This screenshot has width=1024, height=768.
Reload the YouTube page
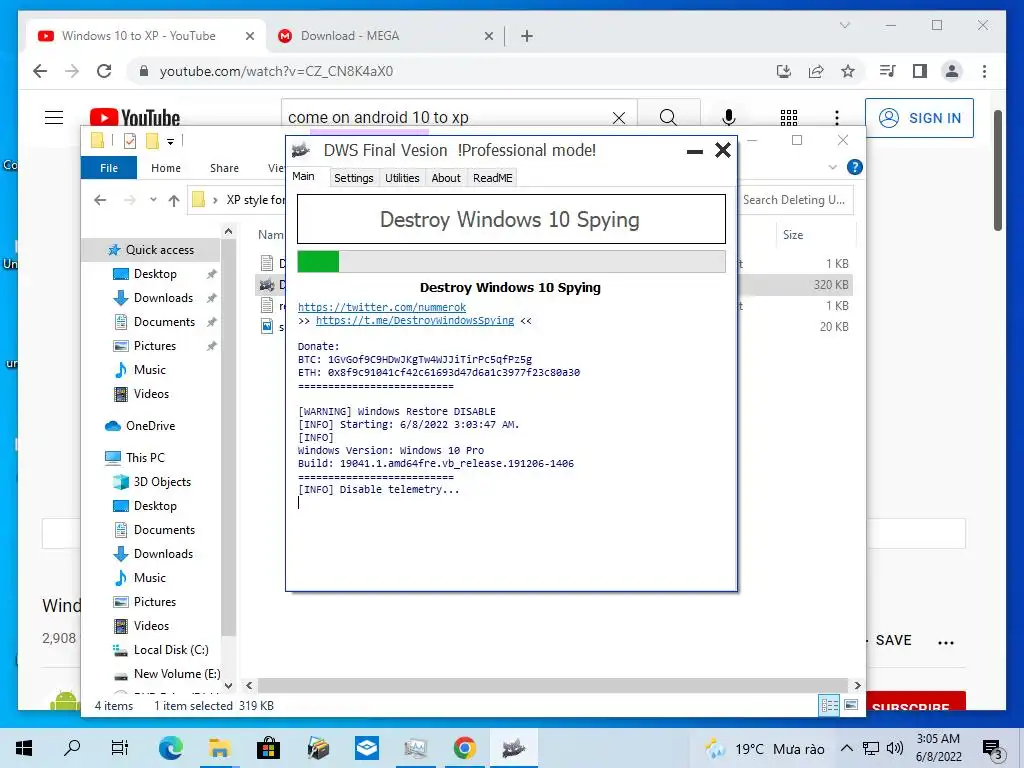(104, 71)
